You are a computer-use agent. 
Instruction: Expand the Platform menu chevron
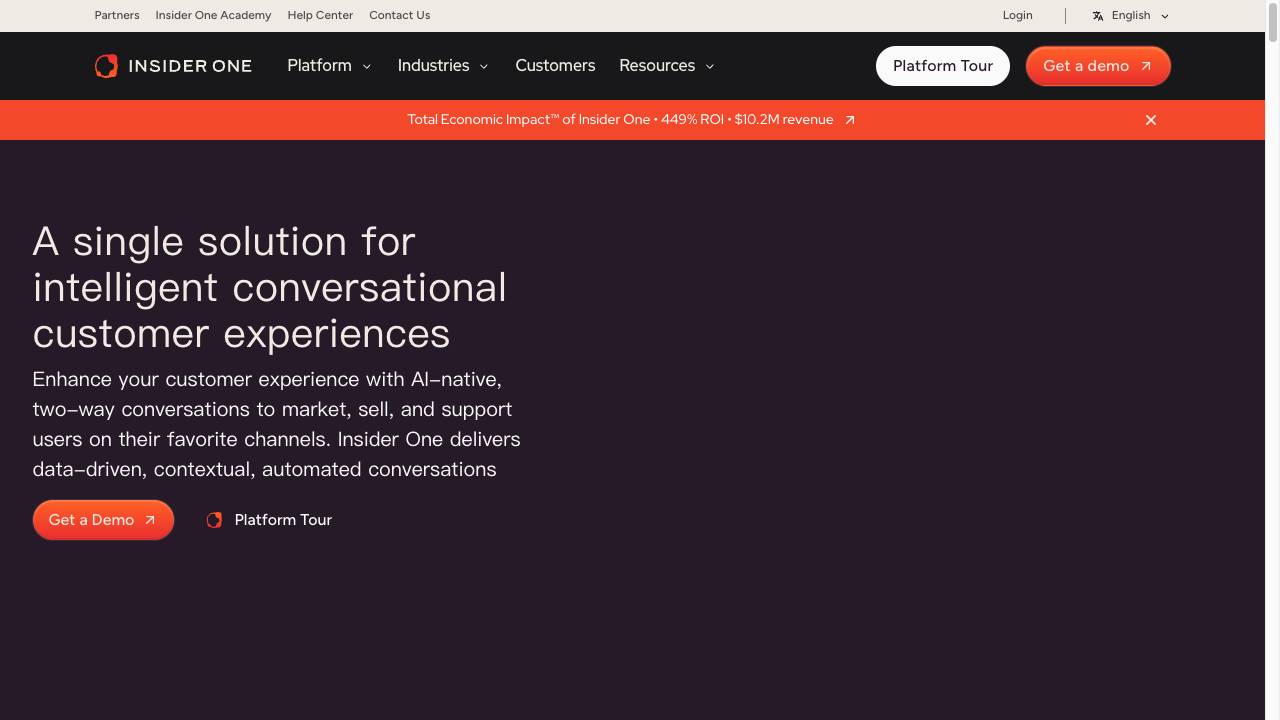(367, 66)
